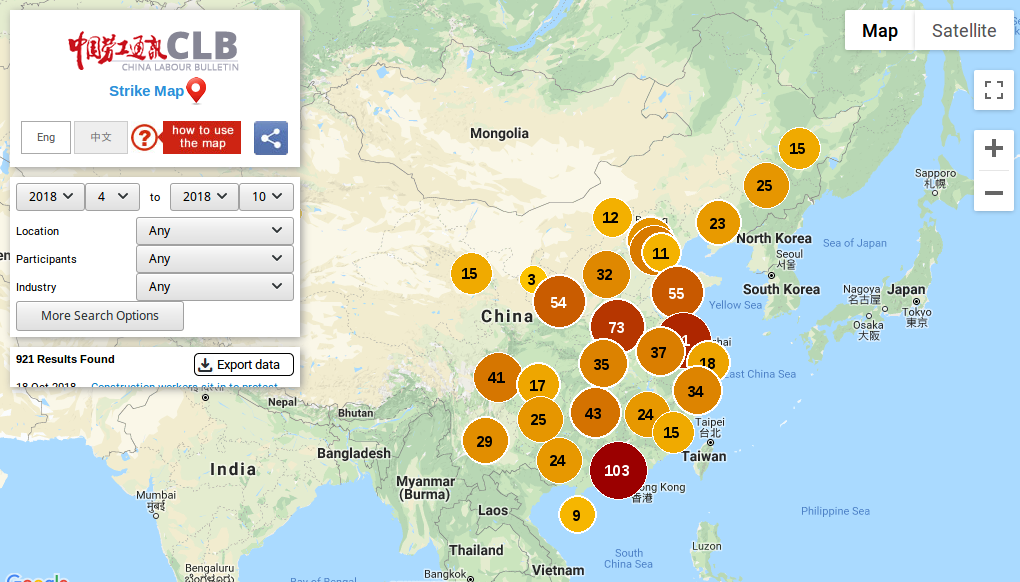Click the red Strike Map pin icon

(x=197, y=92)
